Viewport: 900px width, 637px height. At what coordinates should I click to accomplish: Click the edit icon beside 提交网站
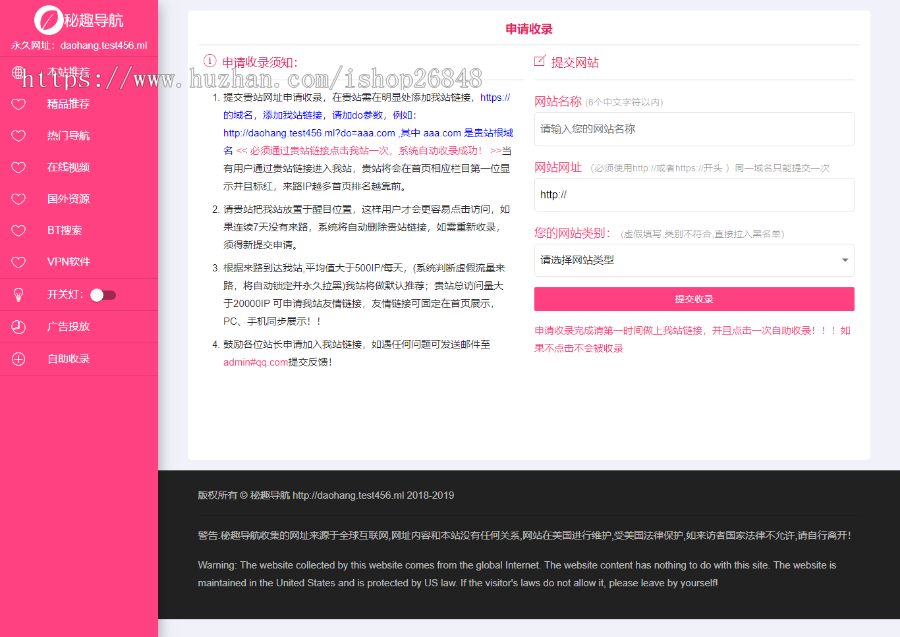(x=540, y=61)
